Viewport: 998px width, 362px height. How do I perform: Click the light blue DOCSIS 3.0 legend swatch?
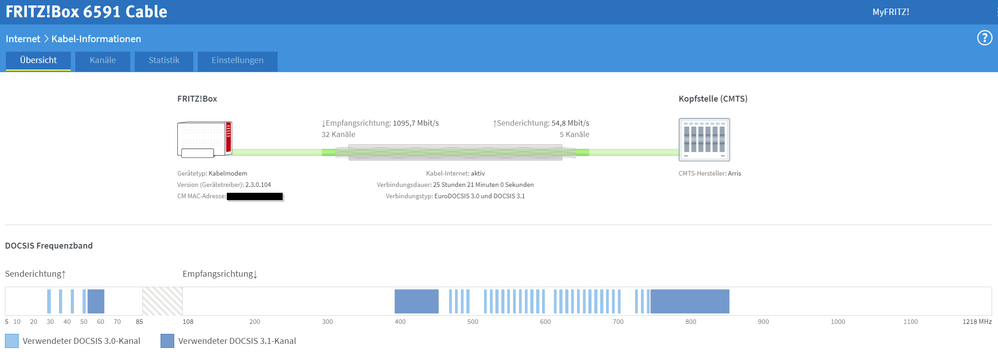tap(12, 340)
